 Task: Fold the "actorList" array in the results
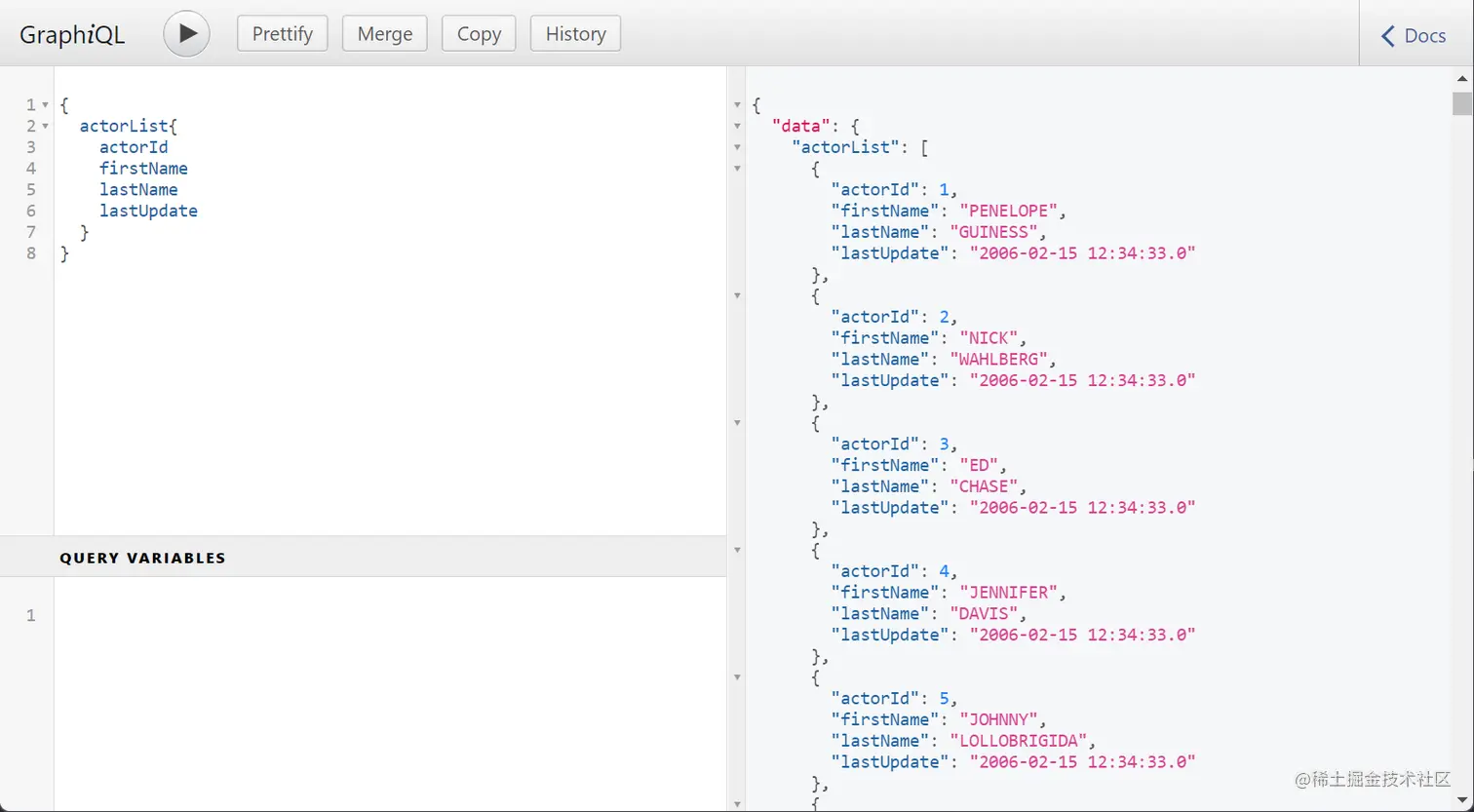pos(737,148)
